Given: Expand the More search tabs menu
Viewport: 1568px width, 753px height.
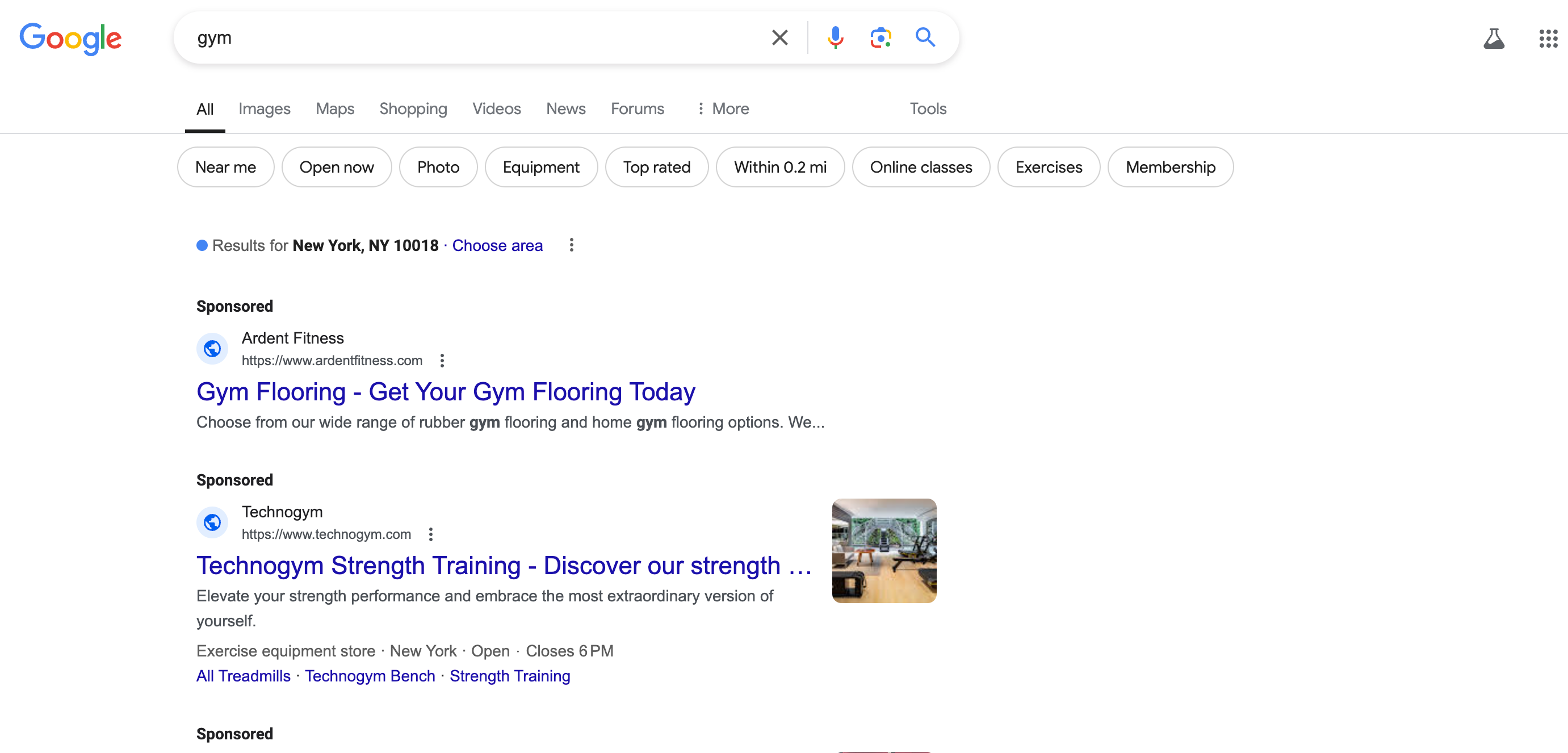Looking at the screenshot, I should tap(723, 109).
